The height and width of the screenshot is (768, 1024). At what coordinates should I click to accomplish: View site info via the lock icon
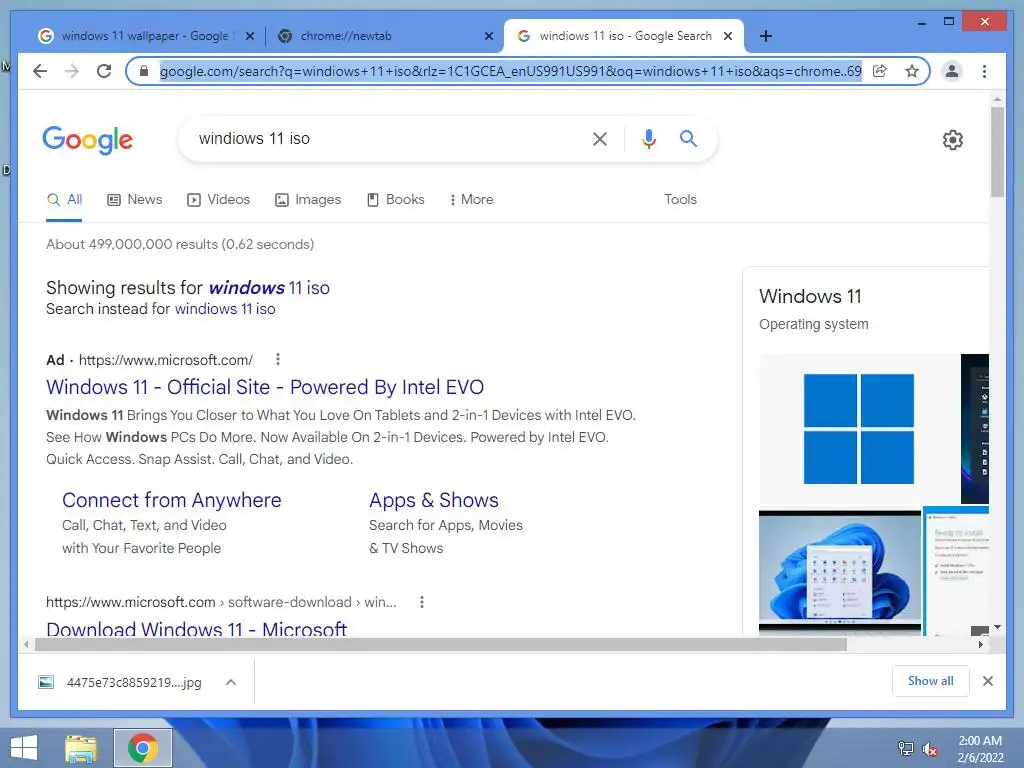point(144,71)
